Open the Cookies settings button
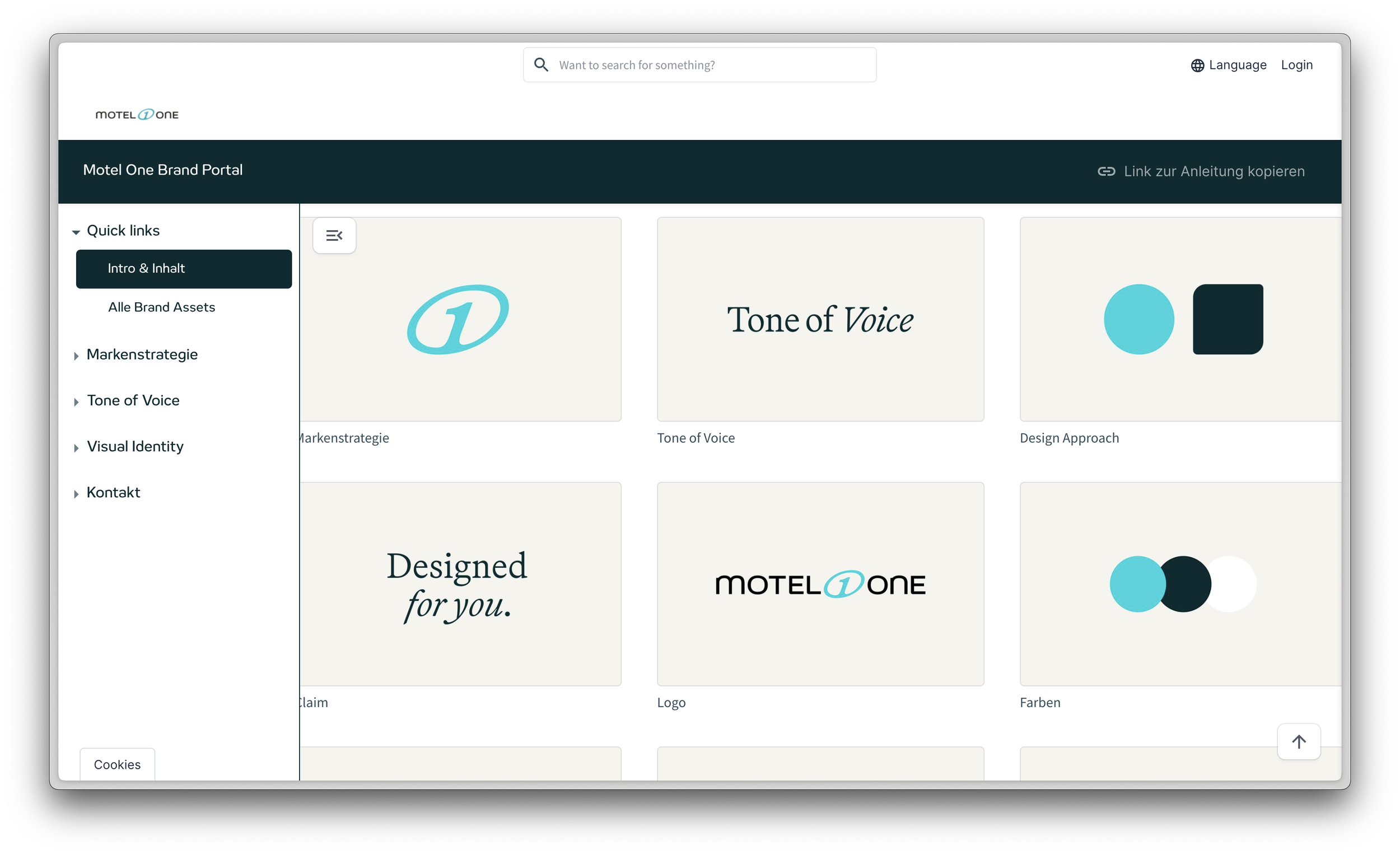This screenshot has width=1400, height=855. [117, 764]
